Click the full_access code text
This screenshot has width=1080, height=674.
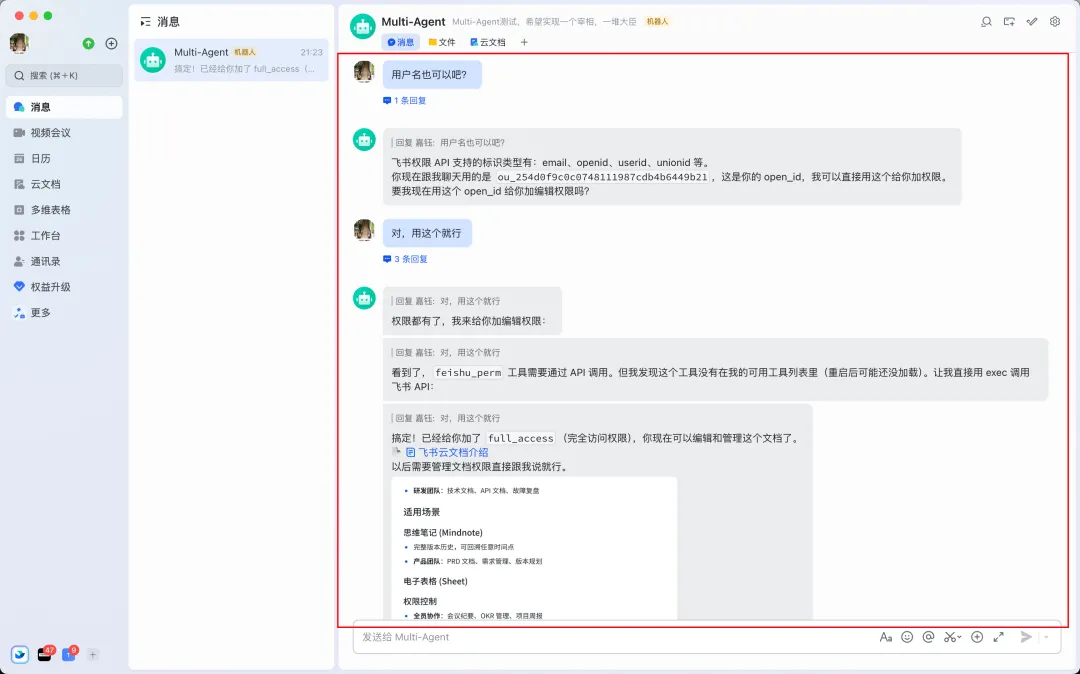coord(521,438)
